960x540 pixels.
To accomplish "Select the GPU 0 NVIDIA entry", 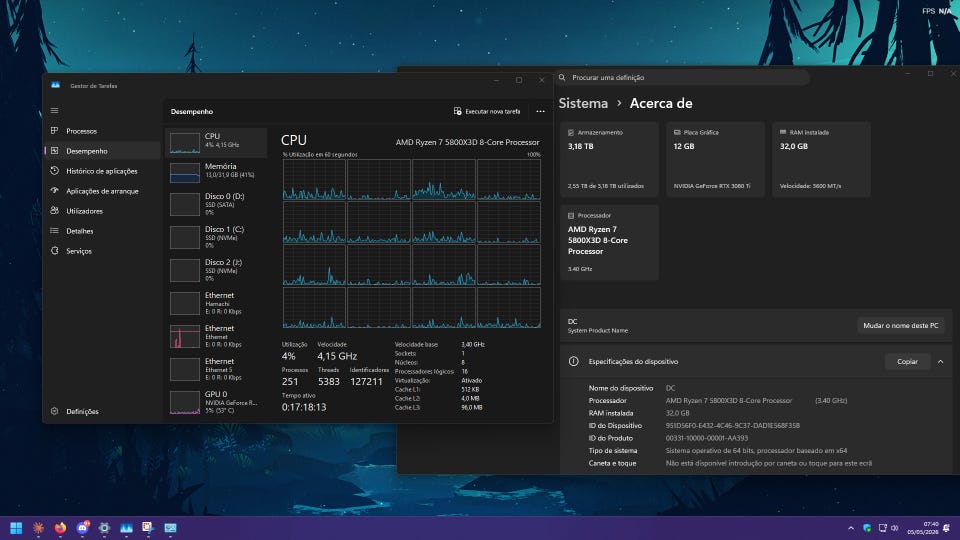I will (216, 403).
